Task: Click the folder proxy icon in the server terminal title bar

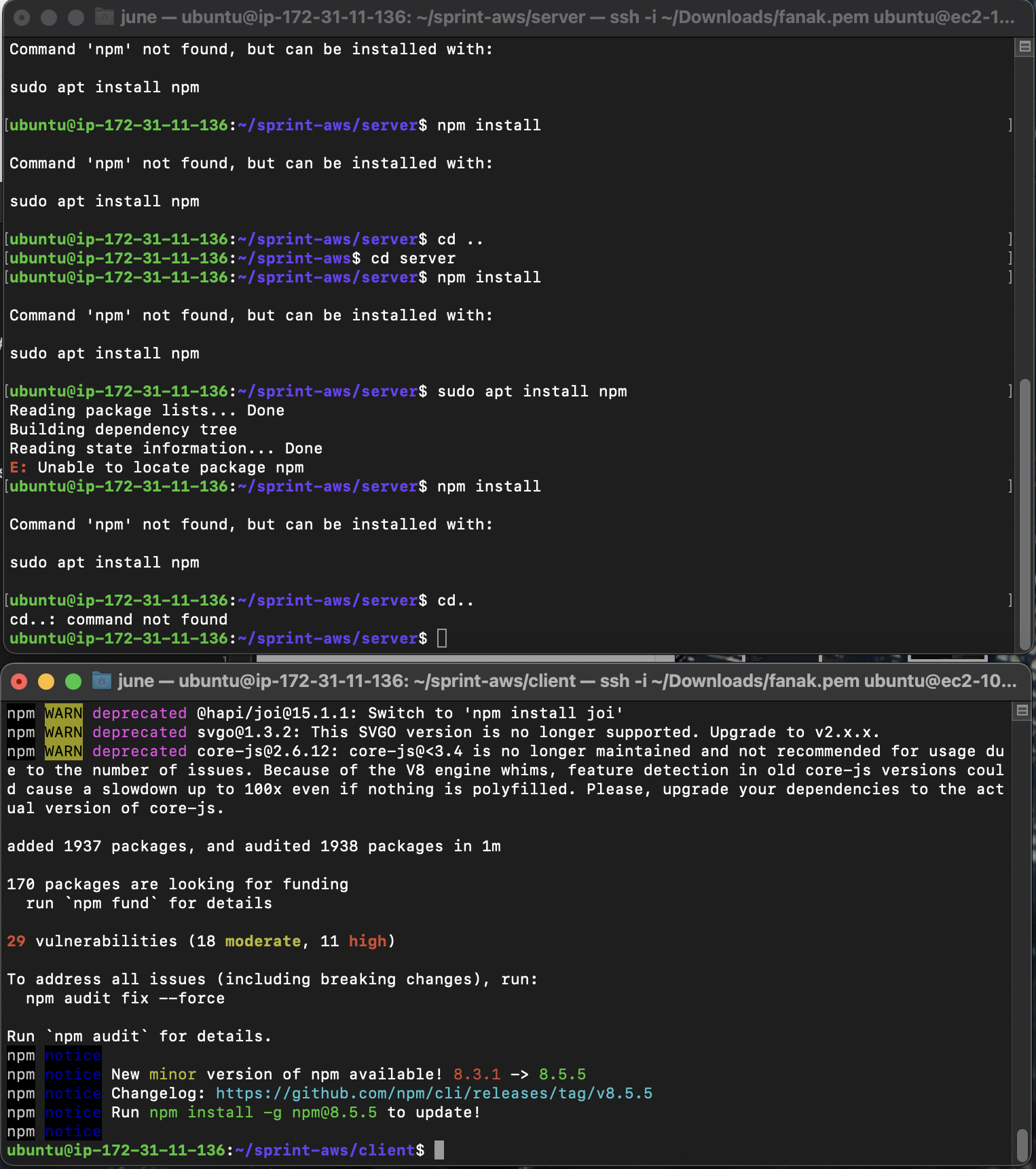Action: click(104, 17)
